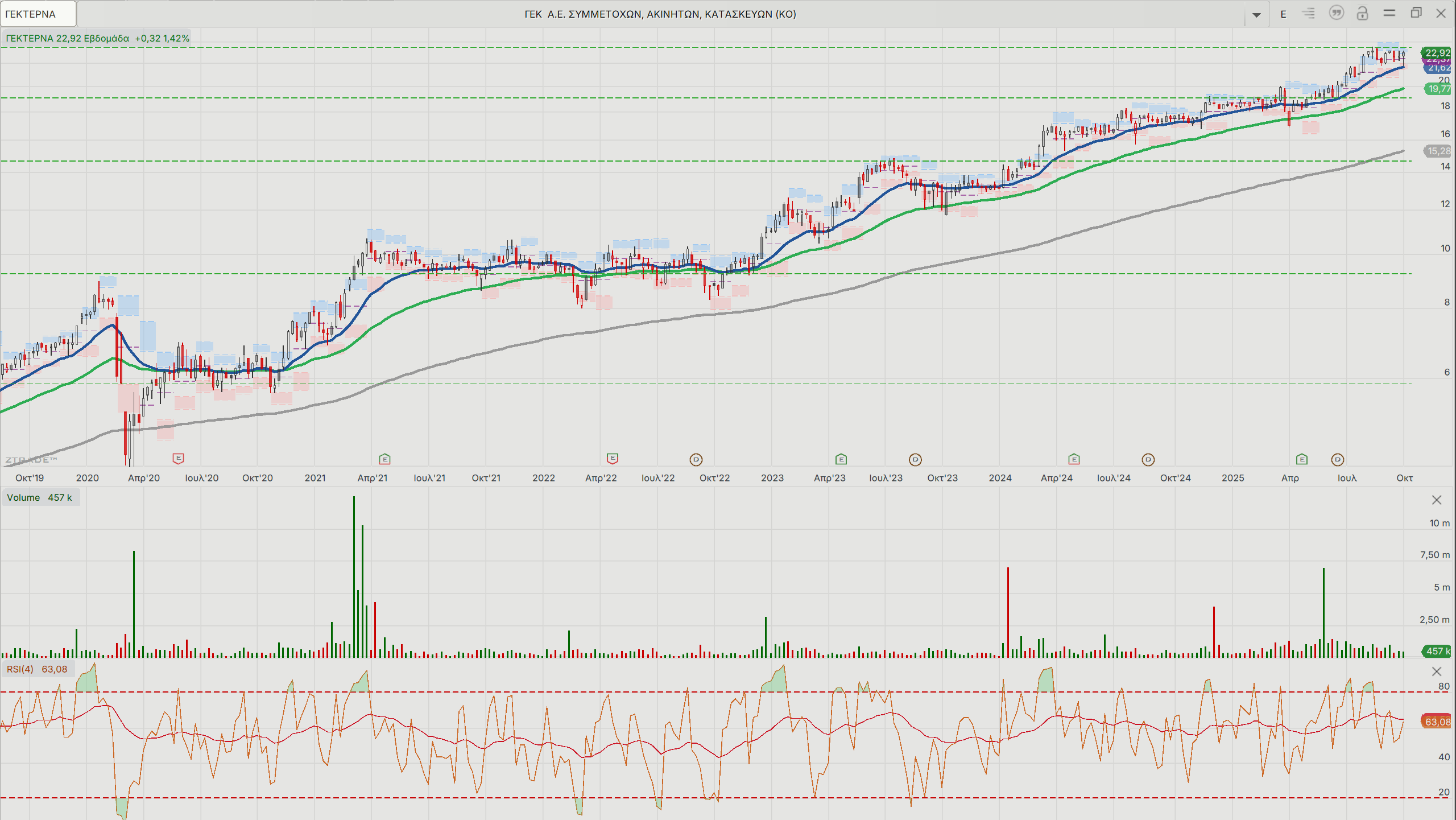Click the gray 15,28 moving average tag

coord(1437,151)
